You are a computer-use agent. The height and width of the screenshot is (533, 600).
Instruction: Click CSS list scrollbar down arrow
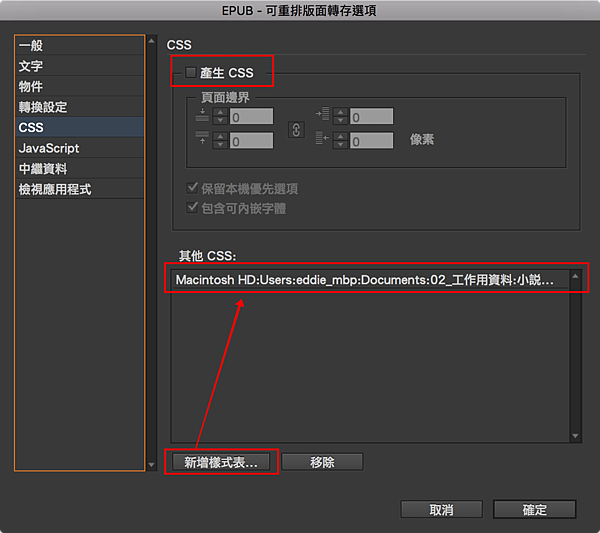(575, 436)
